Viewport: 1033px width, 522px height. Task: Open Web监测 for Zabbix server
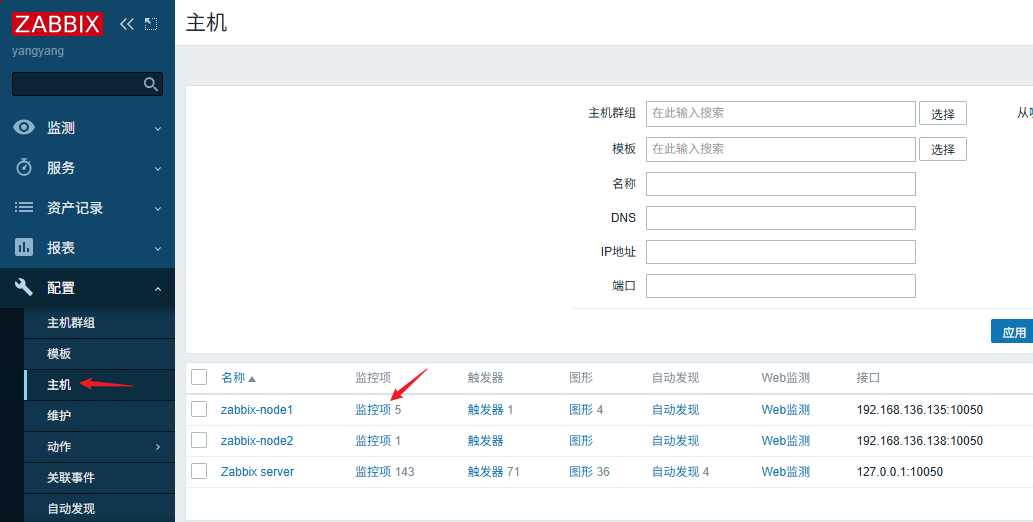[785, 471]
